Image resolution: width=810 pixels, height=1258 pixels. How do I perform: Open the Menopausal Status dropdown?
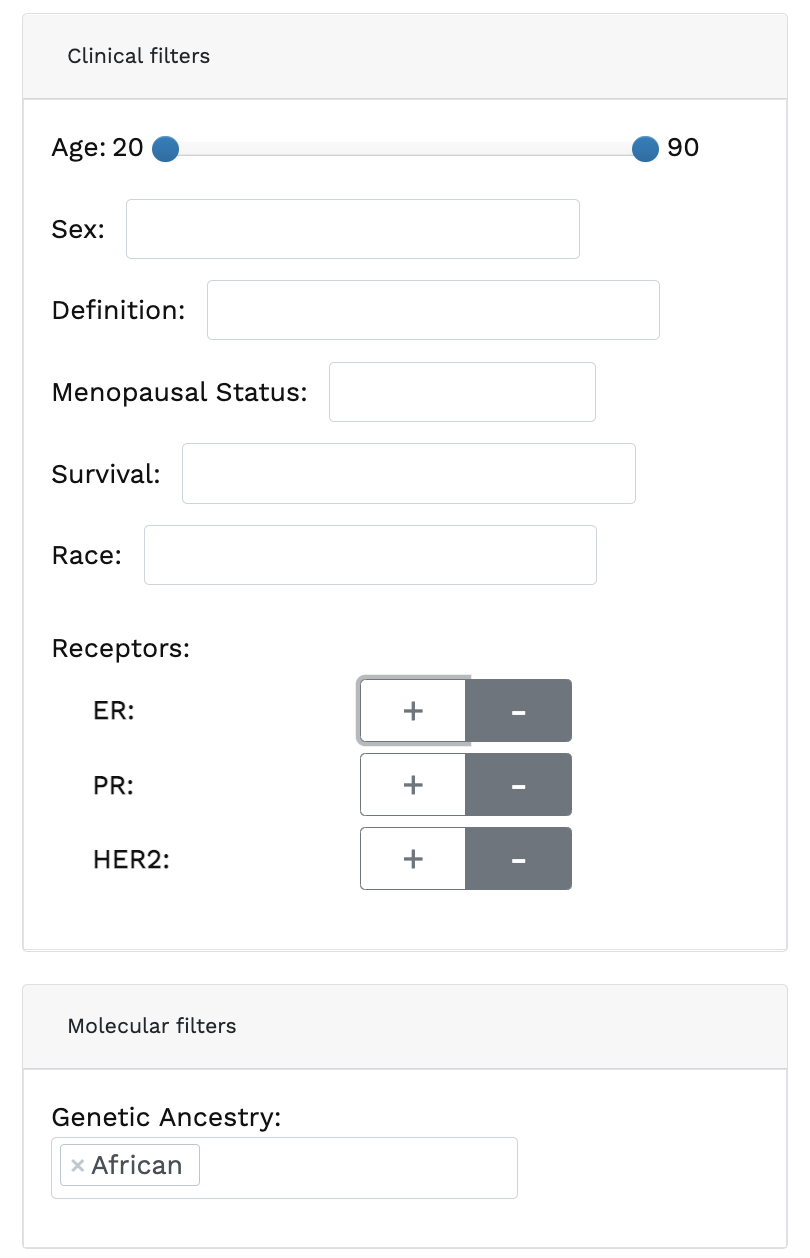click(x=462, y=392)
